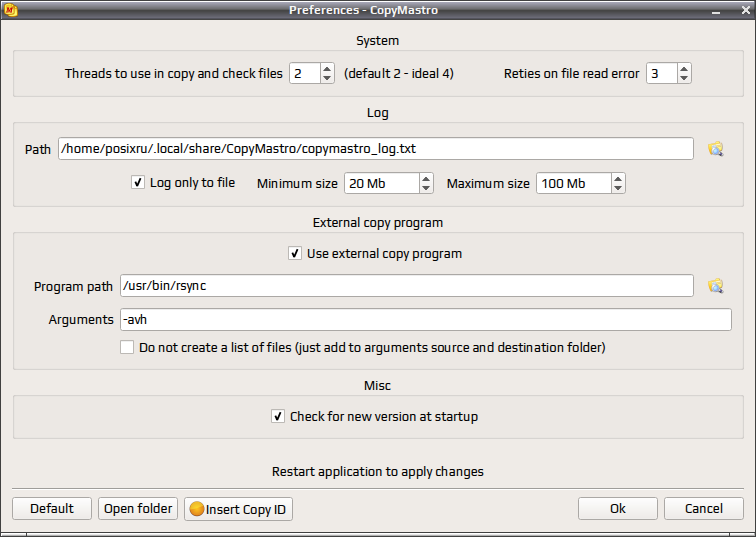756x537 pixels.
Task: Click the 'Log' section heading
Action: (378, 113)
